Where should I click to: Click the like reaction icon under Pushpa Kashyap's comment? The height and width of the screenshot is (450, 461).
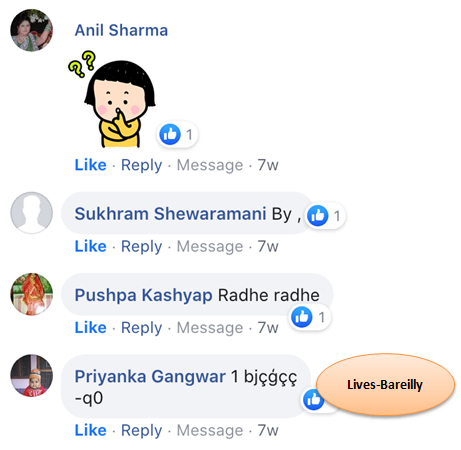302,317
